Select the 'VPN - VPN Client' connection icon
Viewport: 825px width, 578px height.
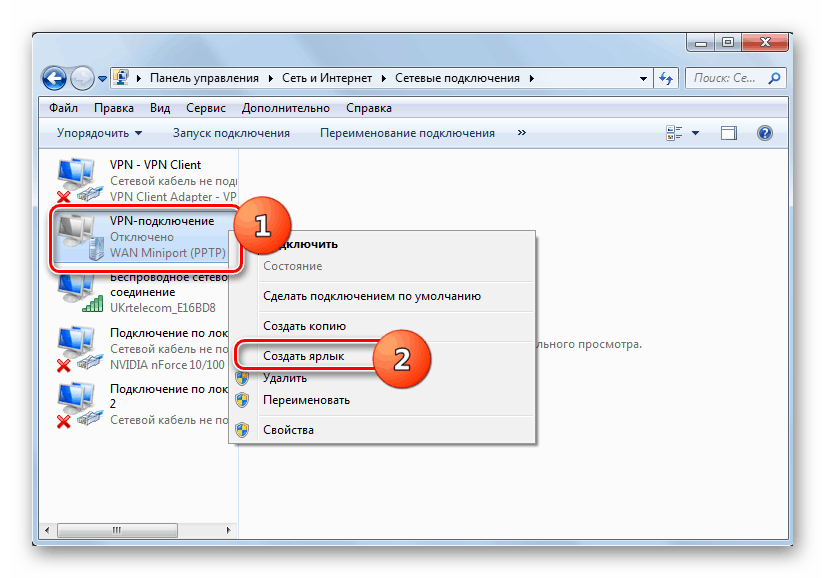click(x=78, y=179)
